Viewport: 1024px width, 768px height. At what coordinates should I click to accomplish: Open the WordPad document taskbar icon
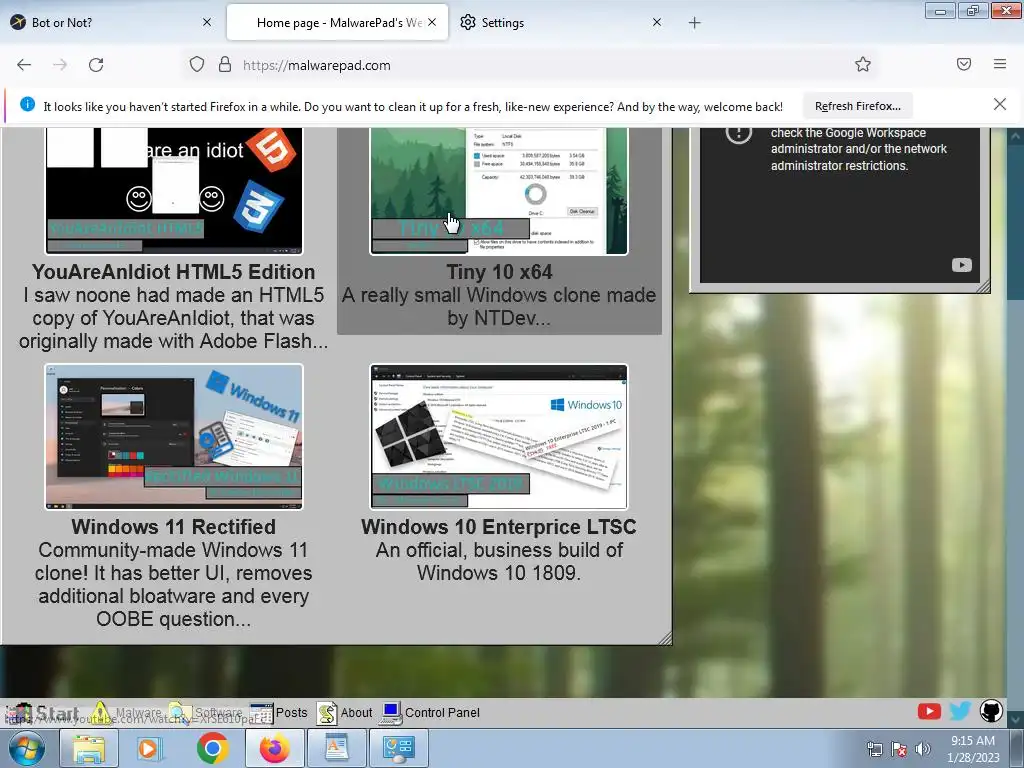point(336,748)
